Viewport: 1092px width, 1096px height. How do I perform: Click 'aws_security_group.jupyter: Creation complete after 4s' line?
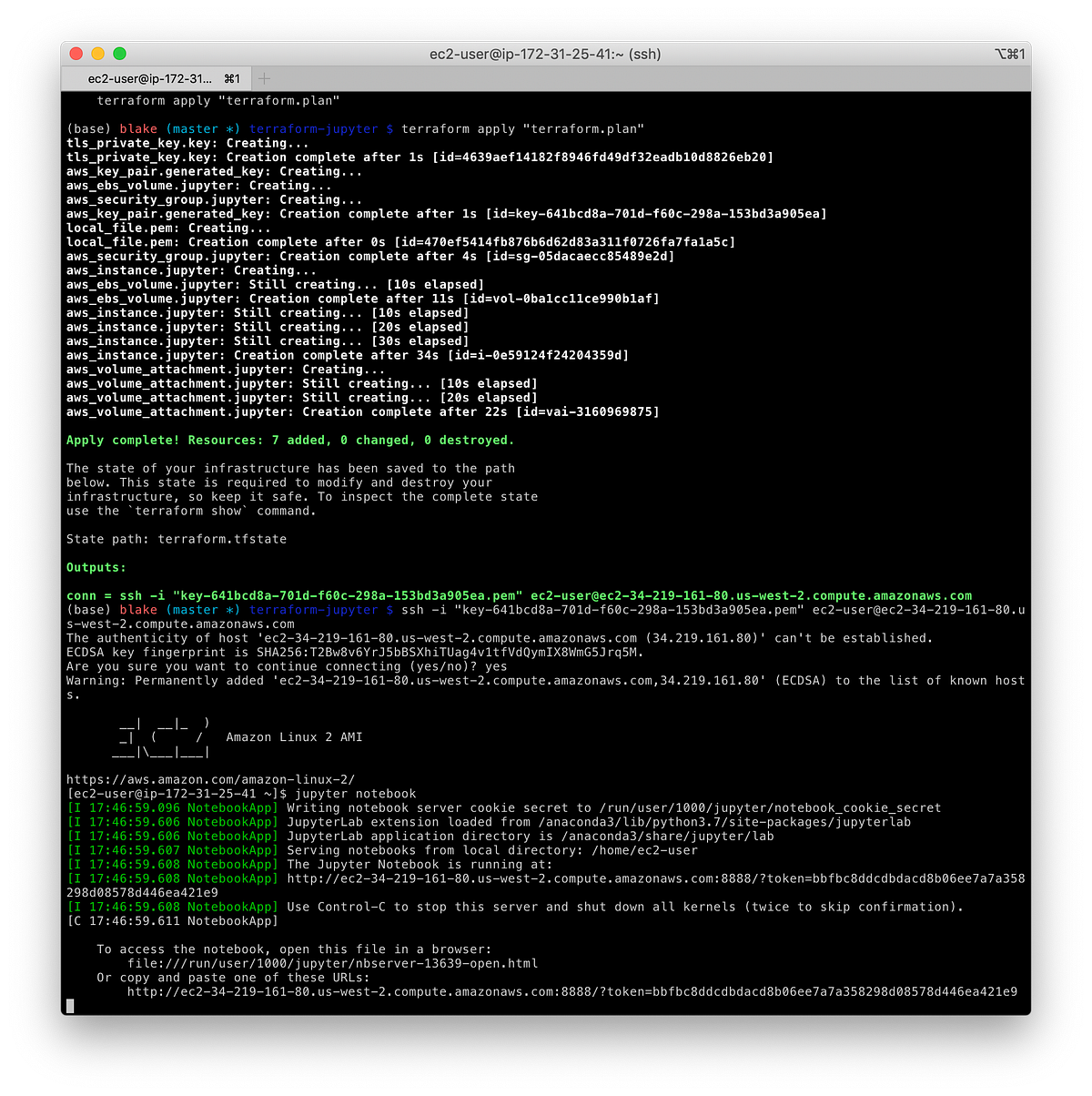tap(370, 256)
